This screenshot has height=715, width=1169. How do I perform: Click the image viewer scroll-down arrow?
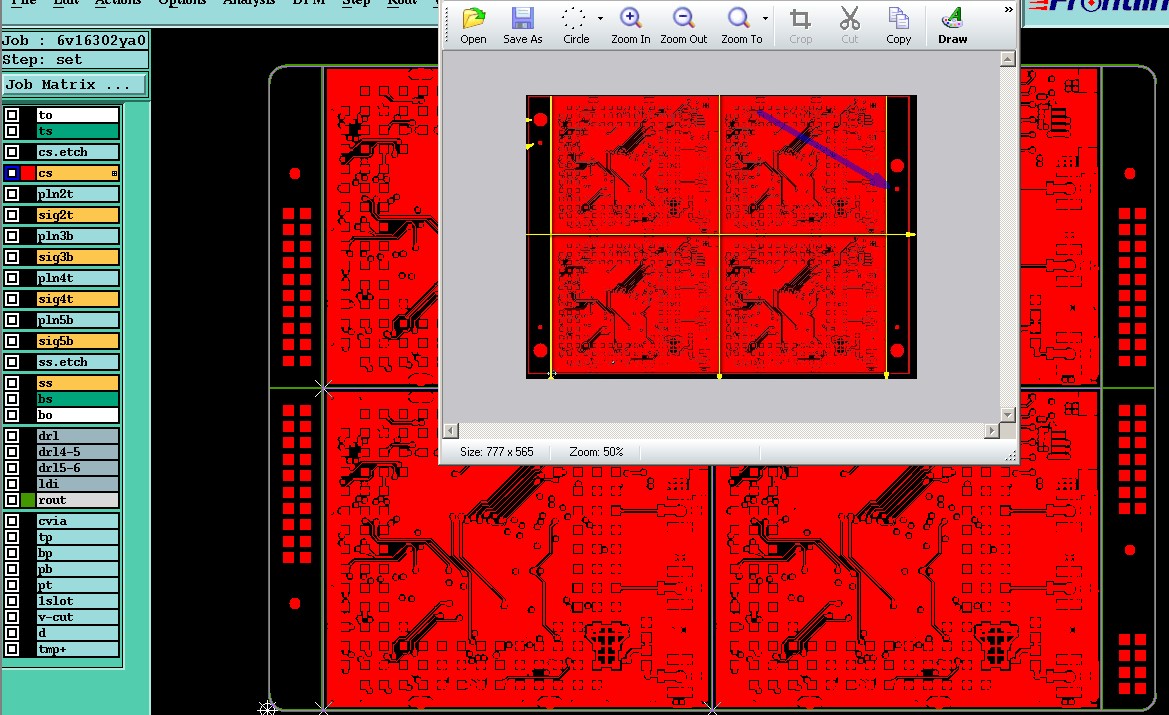click(x=1007, y=414)
